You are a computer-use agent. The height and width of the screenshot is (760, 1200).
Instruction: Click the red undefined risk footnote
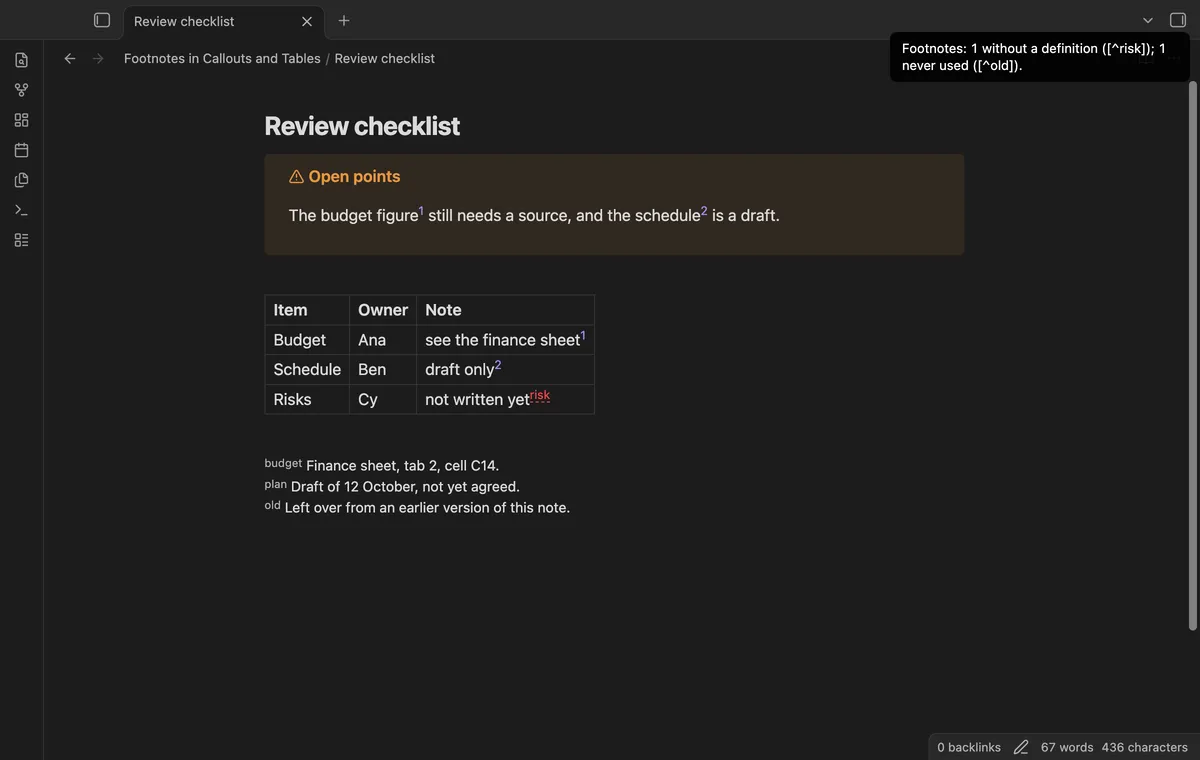(x=540, y=395)
